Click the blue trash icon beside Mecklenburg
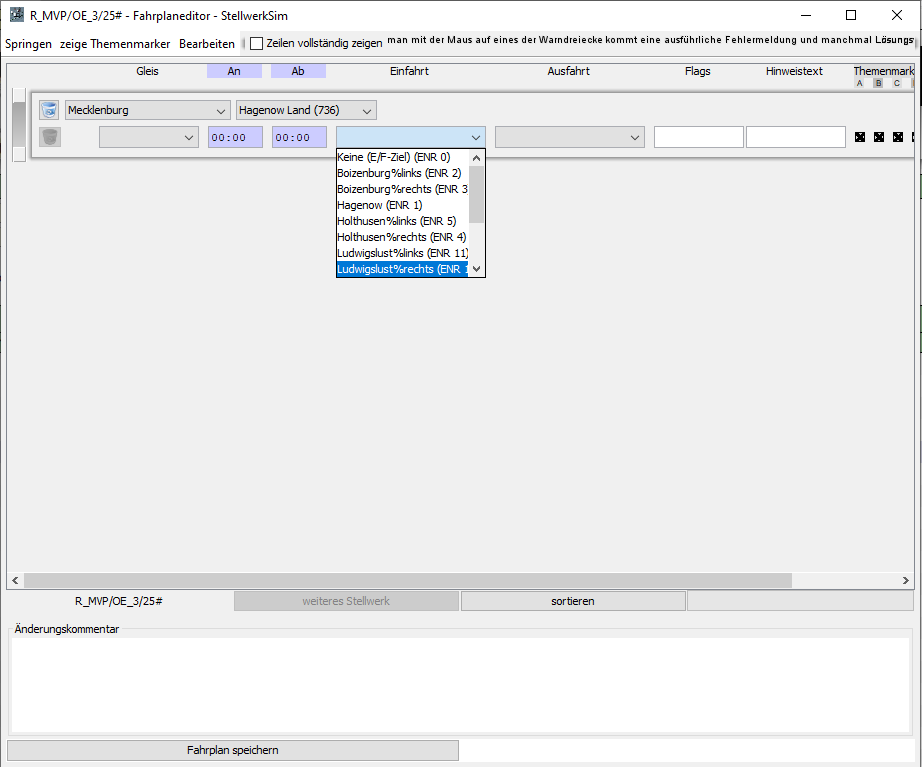The image size is (922, 767). point(49,110)
